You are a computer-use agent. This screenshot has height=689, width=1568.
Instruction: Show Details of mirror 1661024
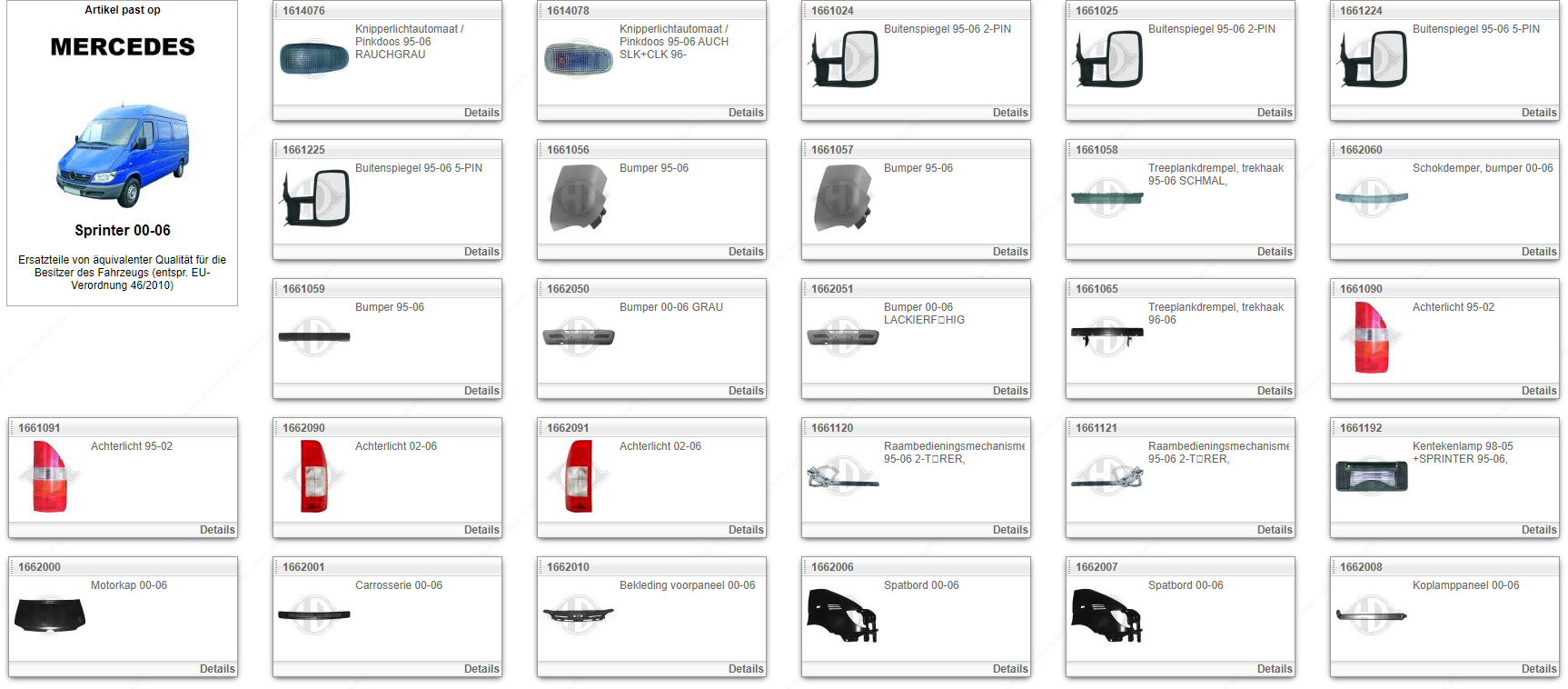coord(1010,113)
